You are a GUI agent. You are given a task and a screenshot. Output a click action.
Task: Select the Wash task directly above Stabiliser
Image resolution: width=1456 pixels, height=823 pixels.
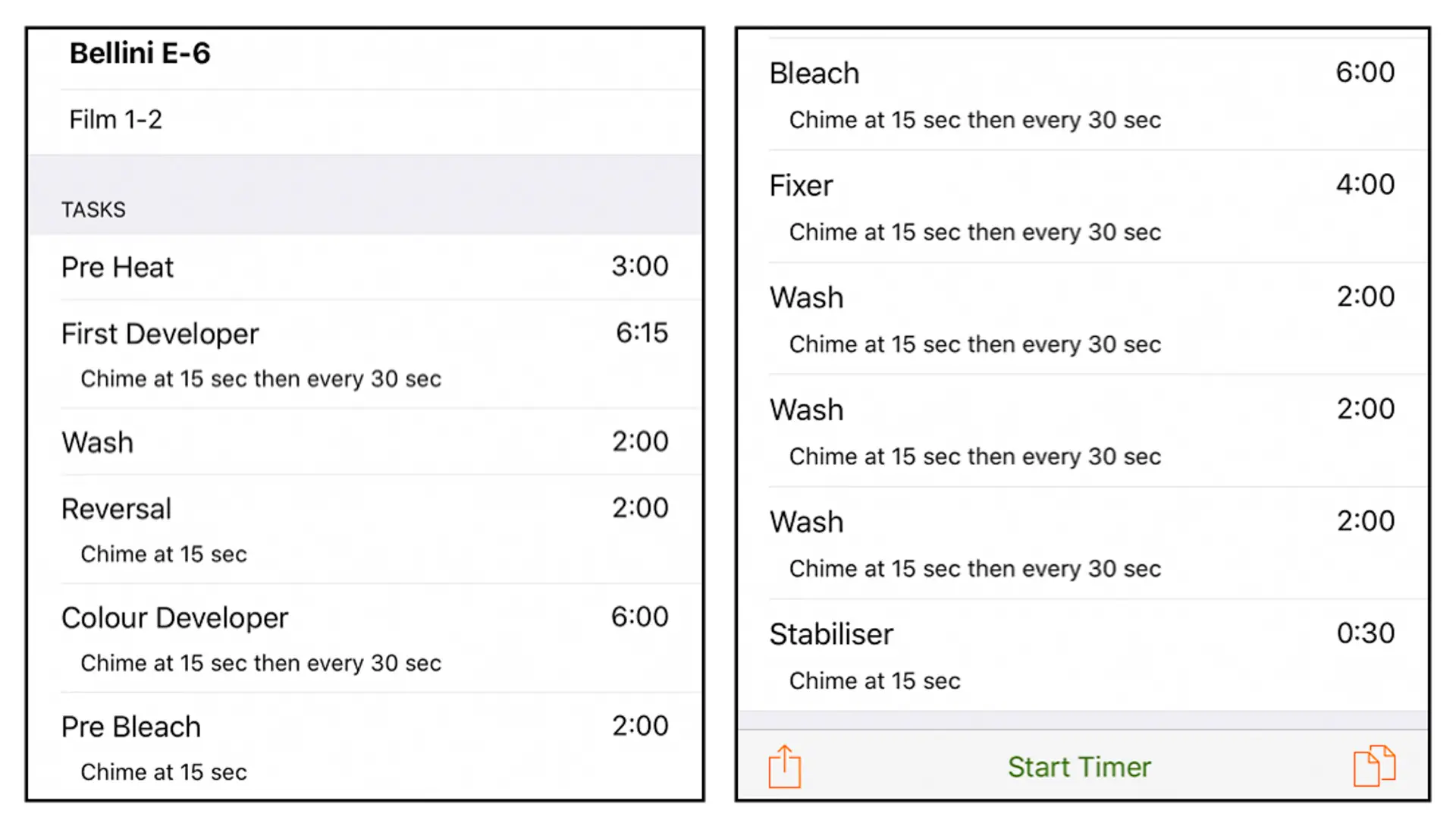tap(1083, 543)
